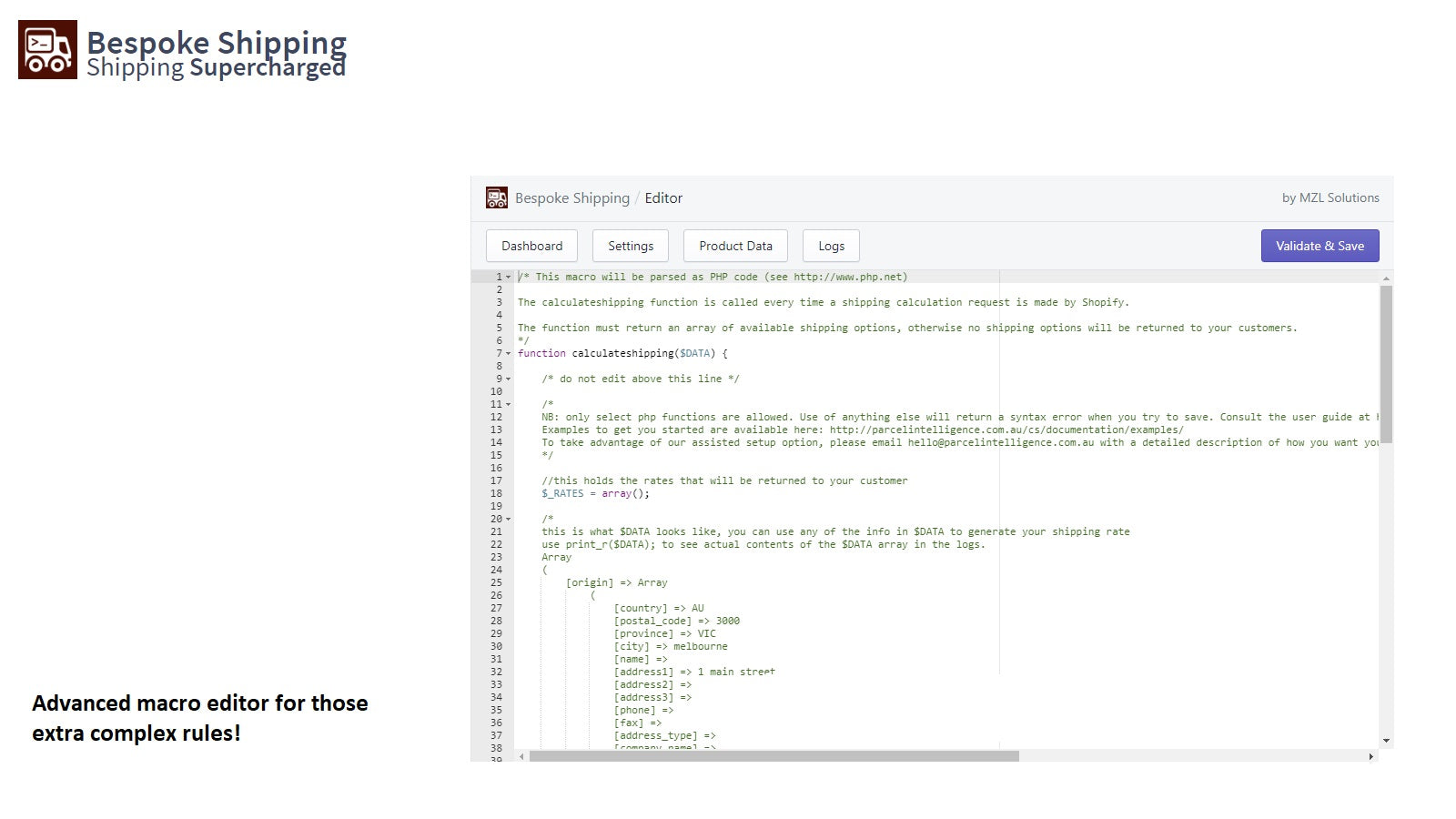The image size is (1456, 819).
Task: Click the horizontal scrollbar right arrow
Action: coord(1371,756)
